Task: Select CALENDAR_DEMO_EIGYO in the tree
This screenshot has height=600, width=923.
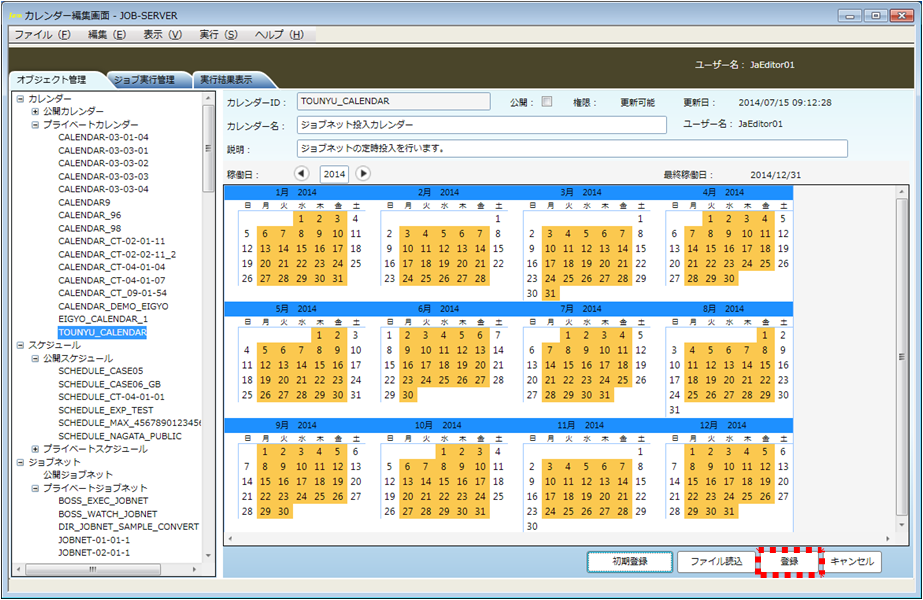Action: click(x=113, y=307)
